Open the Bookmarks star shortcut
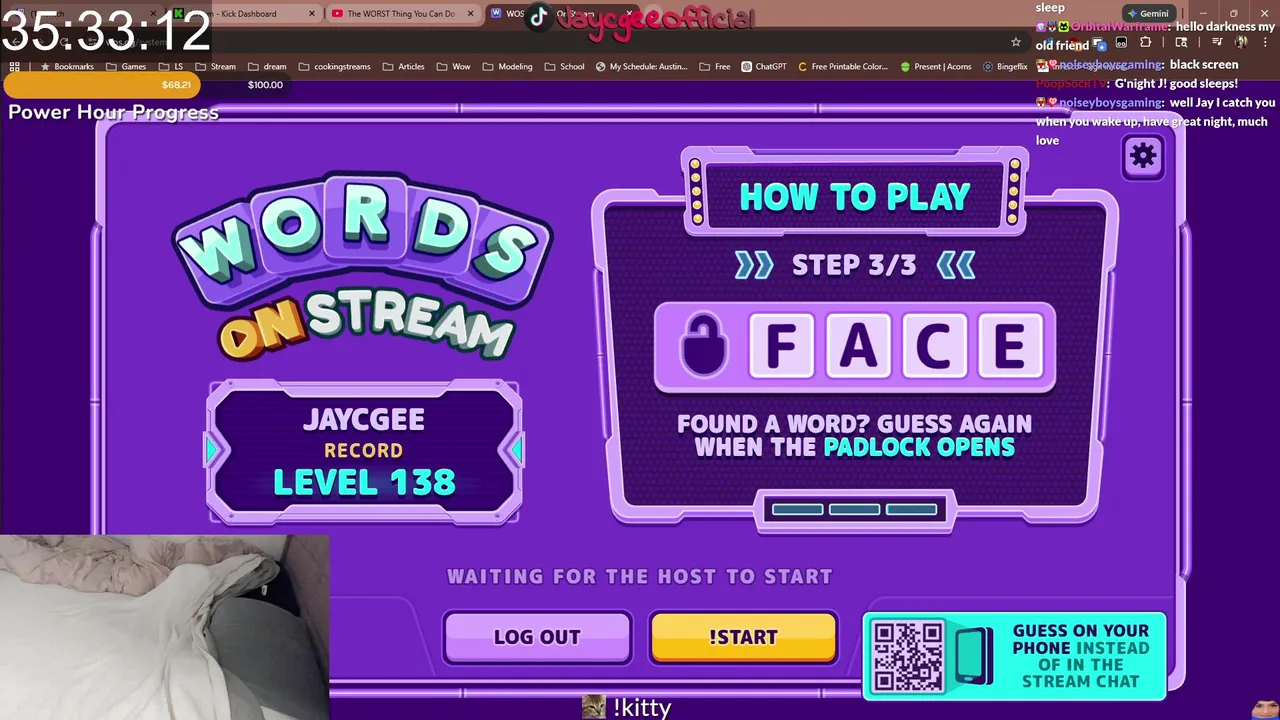1280x720 pixels. pyautogui.click(x=66, y=67)
